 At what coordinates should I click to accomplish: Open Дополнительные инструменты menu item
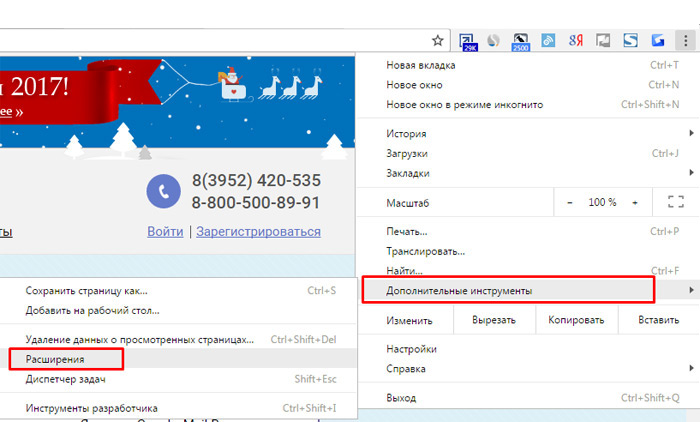[506, 290]
